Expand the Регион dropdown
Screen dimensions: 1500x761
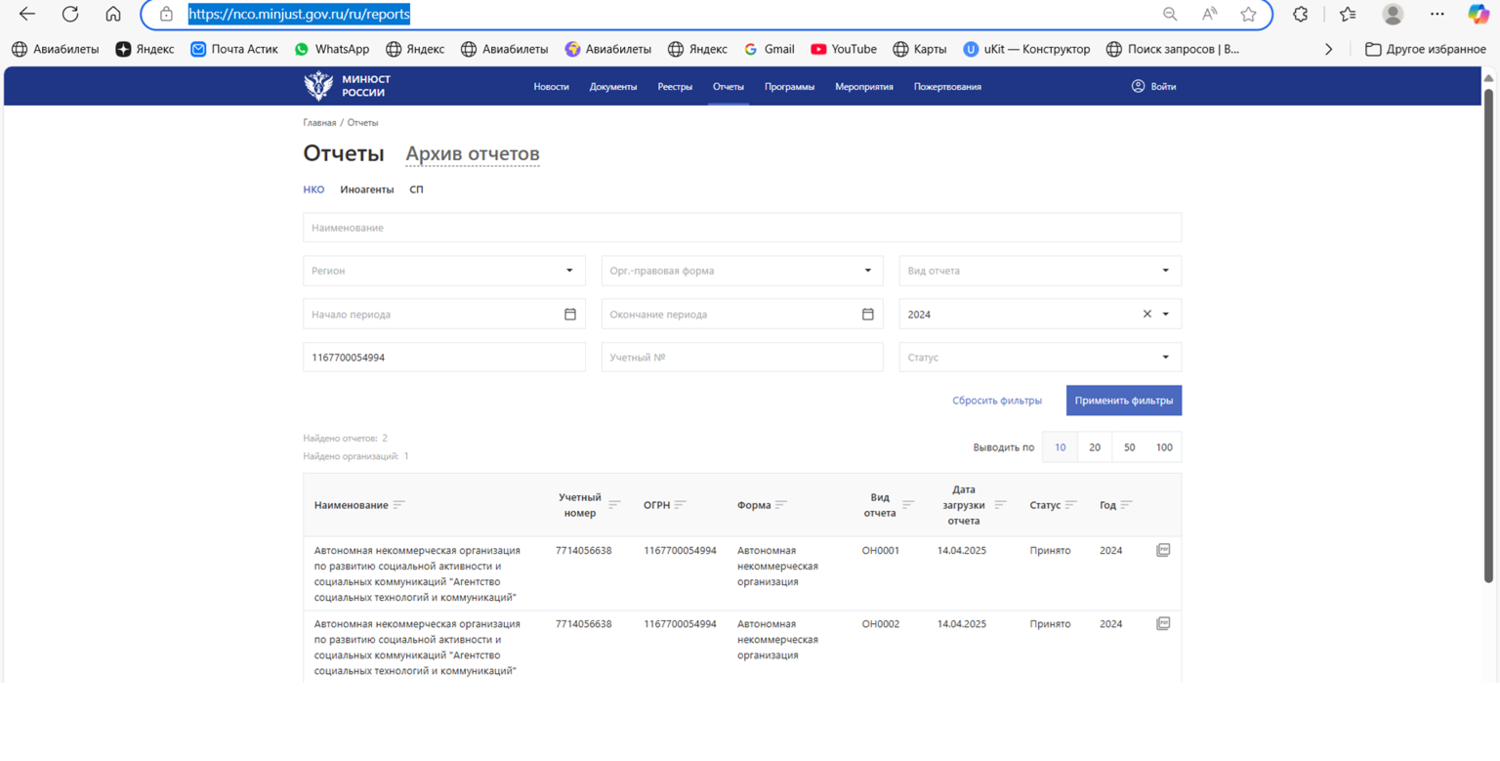click(x=570, y=271)
